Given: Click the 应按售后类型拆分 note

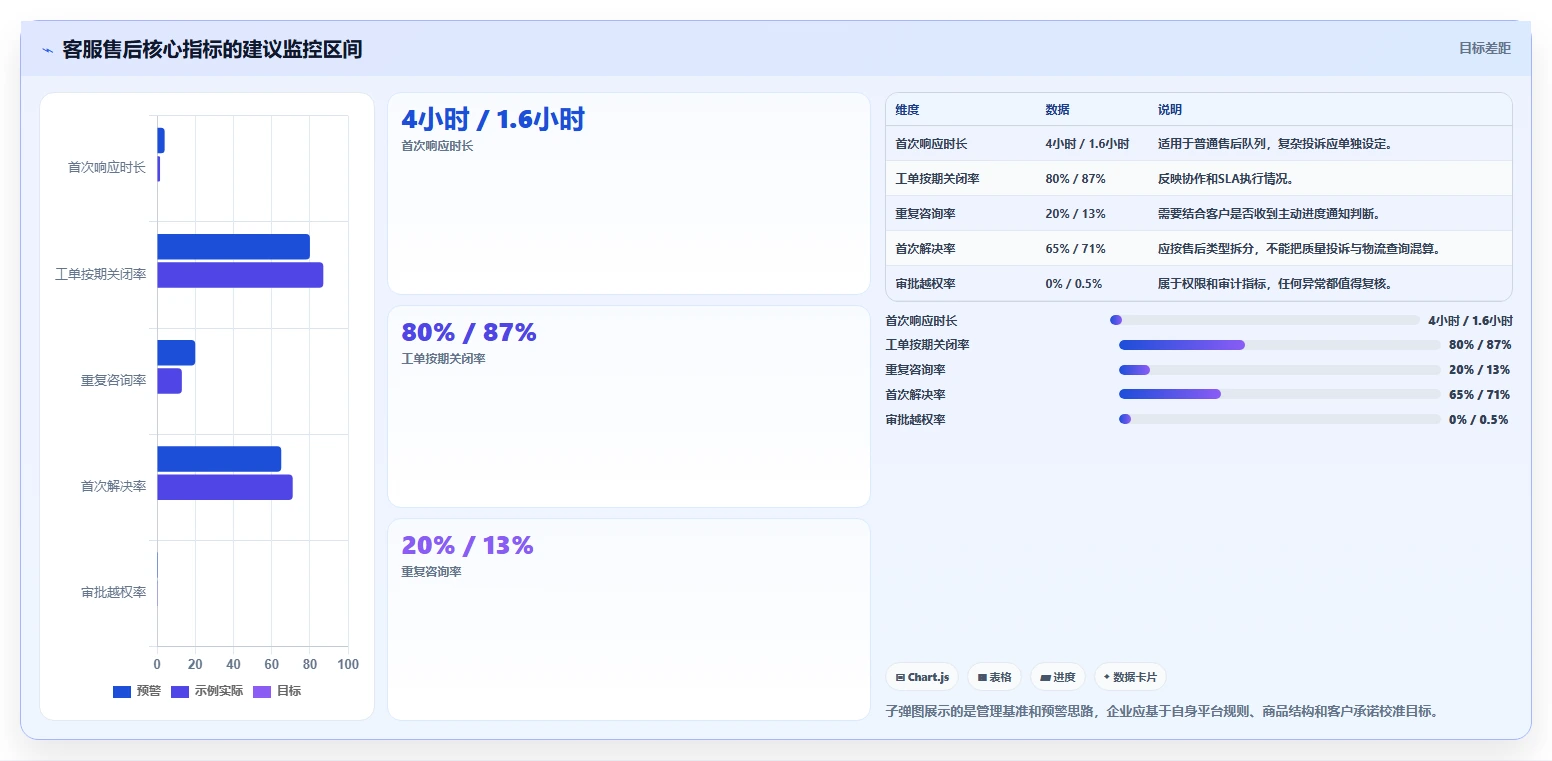Looking at the screenshot, I should point(1299,249).
